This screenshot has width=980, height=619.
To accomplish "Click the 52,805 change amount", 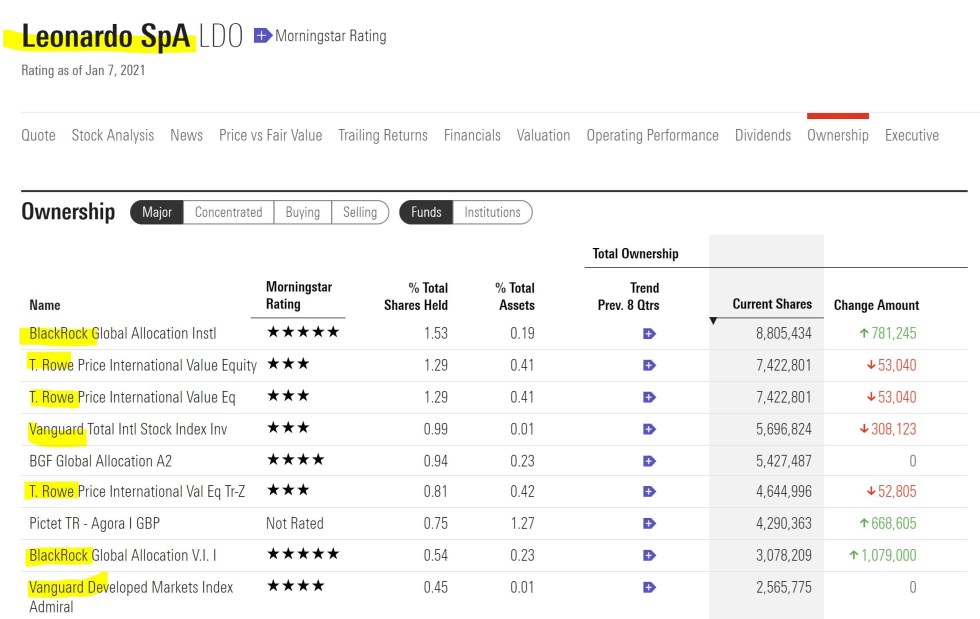I will tap(891, 491).
